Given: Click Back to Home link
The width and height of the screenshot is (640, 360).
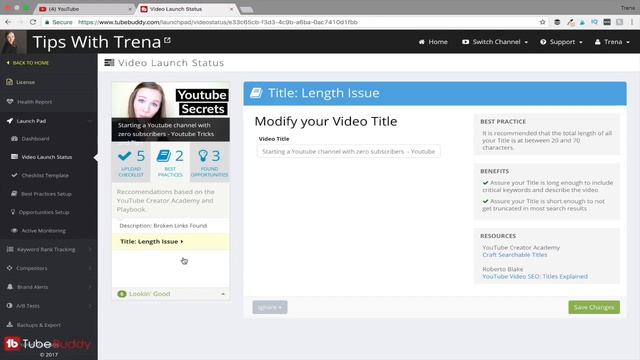Looking at the screenshot, I should (x=28, y=63).
